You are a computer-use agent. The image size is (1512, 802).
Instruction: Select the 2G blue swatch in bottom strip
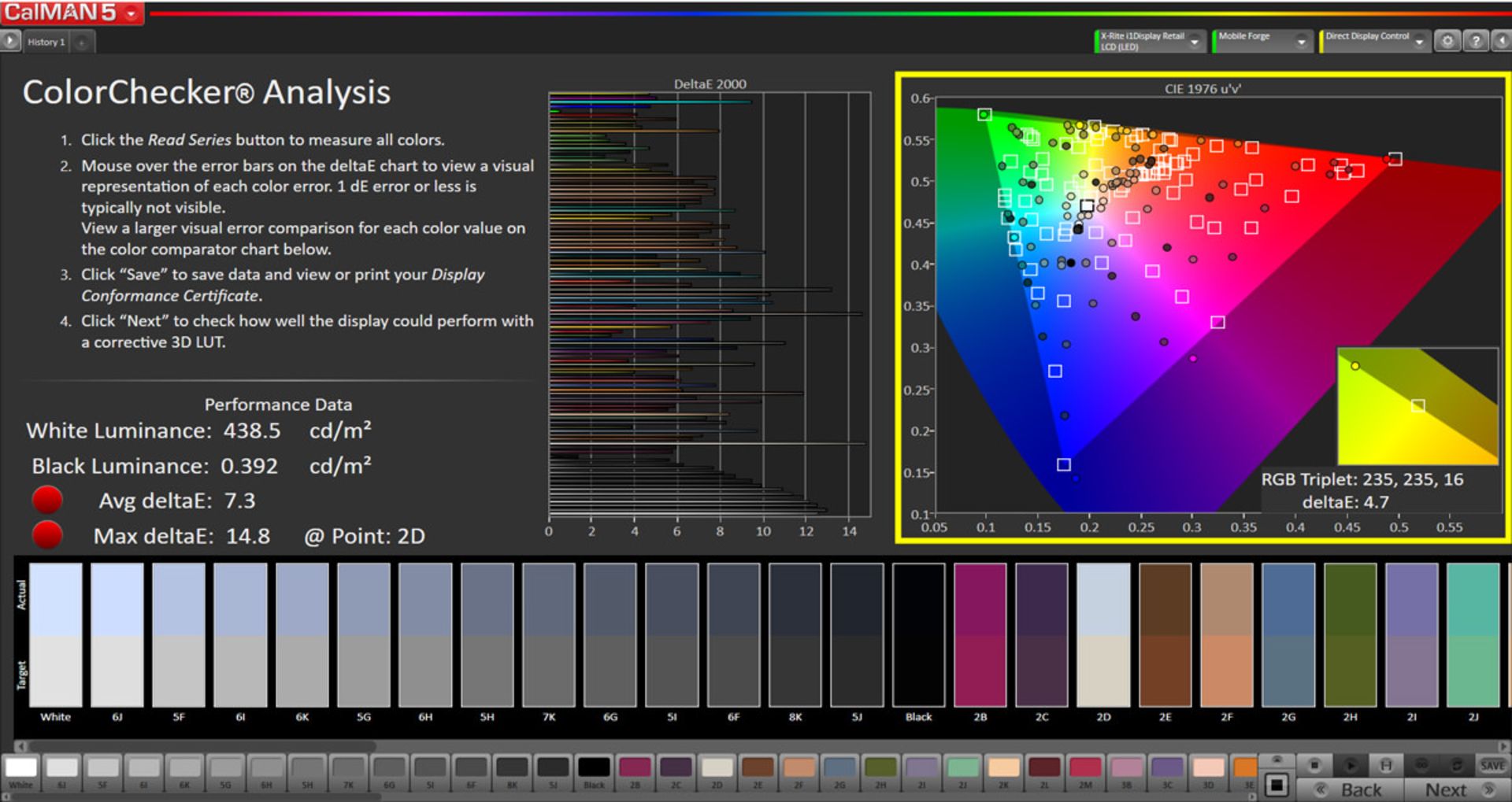pyautogui.click(x=839, y=772)
